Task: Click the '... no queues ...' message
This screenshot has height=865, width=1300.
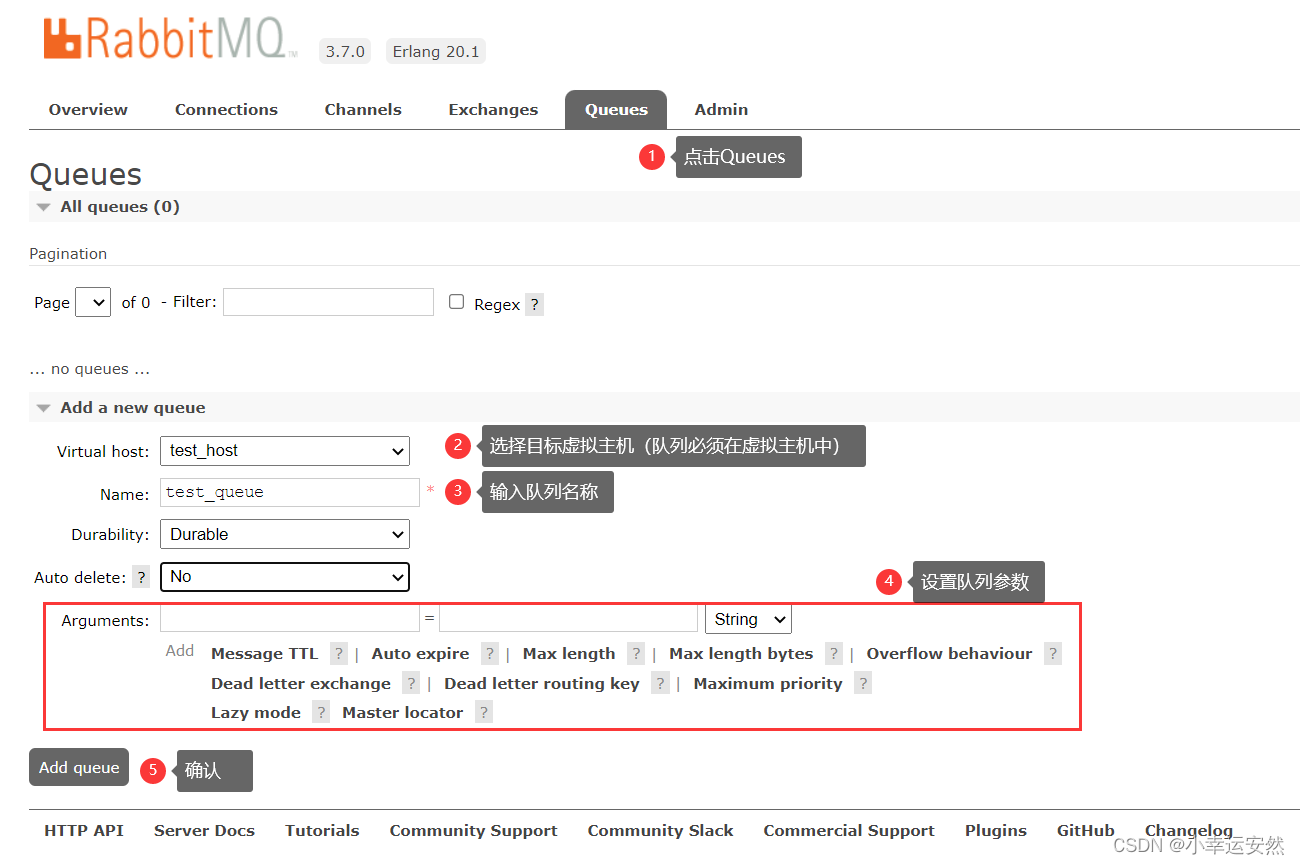Action: click(x=90, y=369)
